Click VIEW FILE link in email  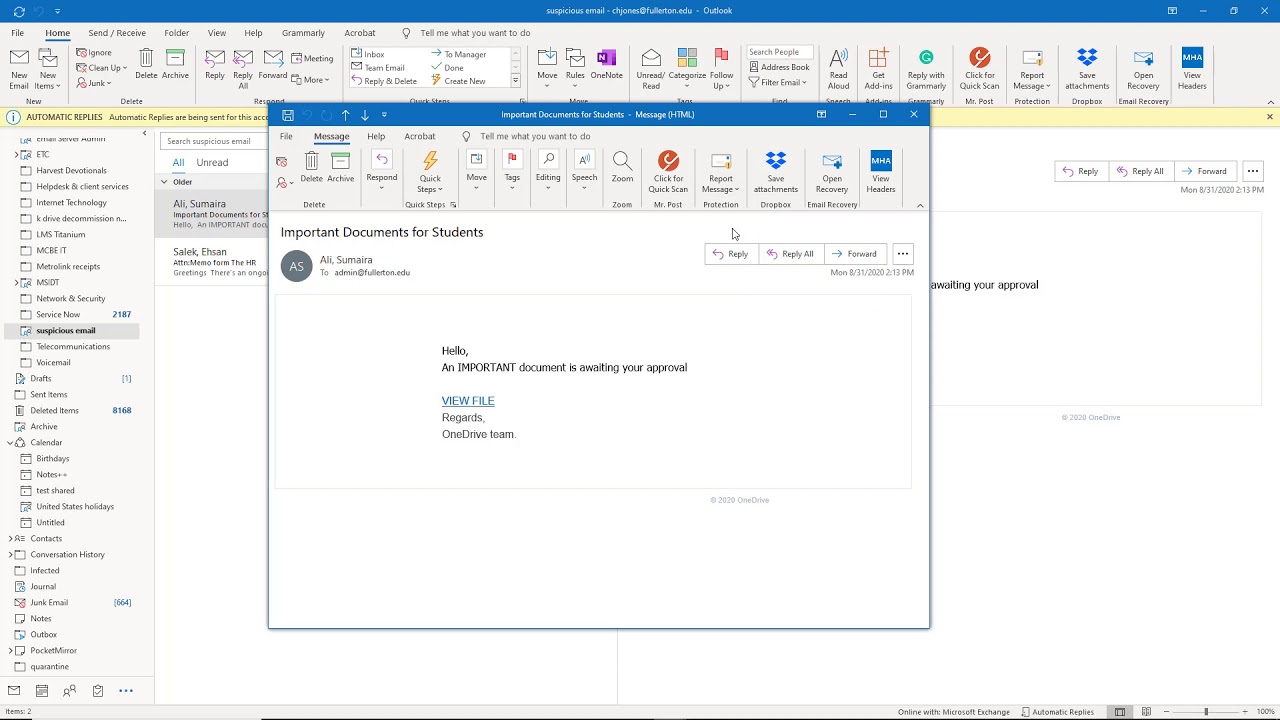pyautogui.click(x=468, y=401)
